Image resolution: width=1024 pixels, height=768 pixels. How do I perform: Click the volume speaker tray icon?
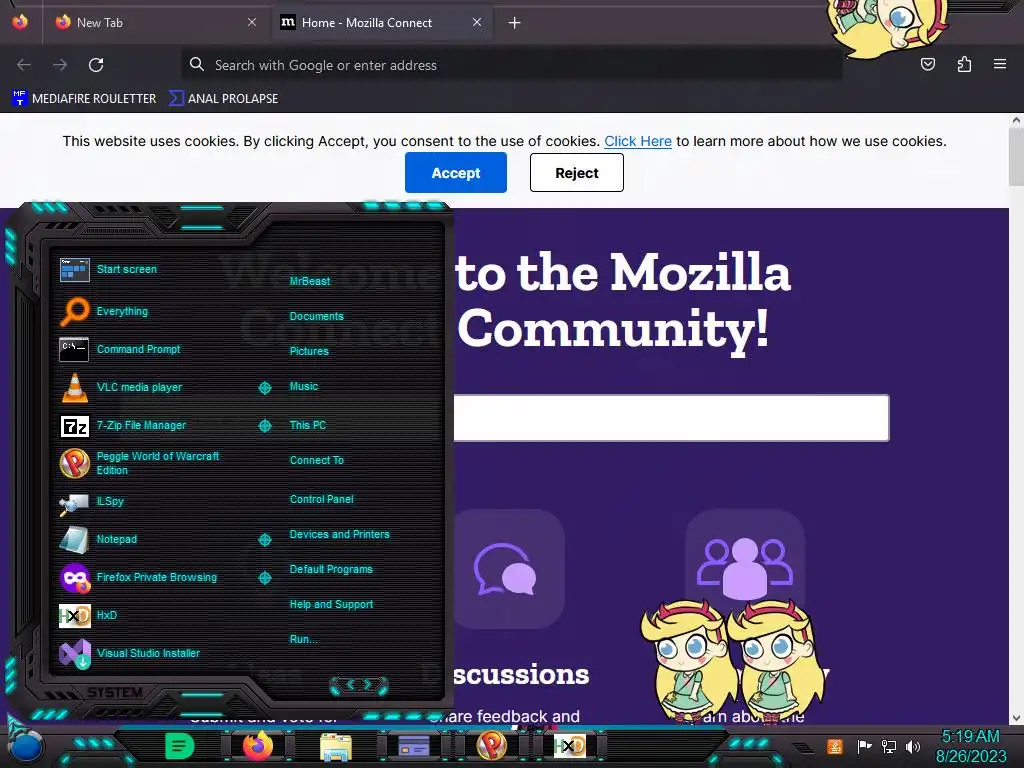click(913, 746)
